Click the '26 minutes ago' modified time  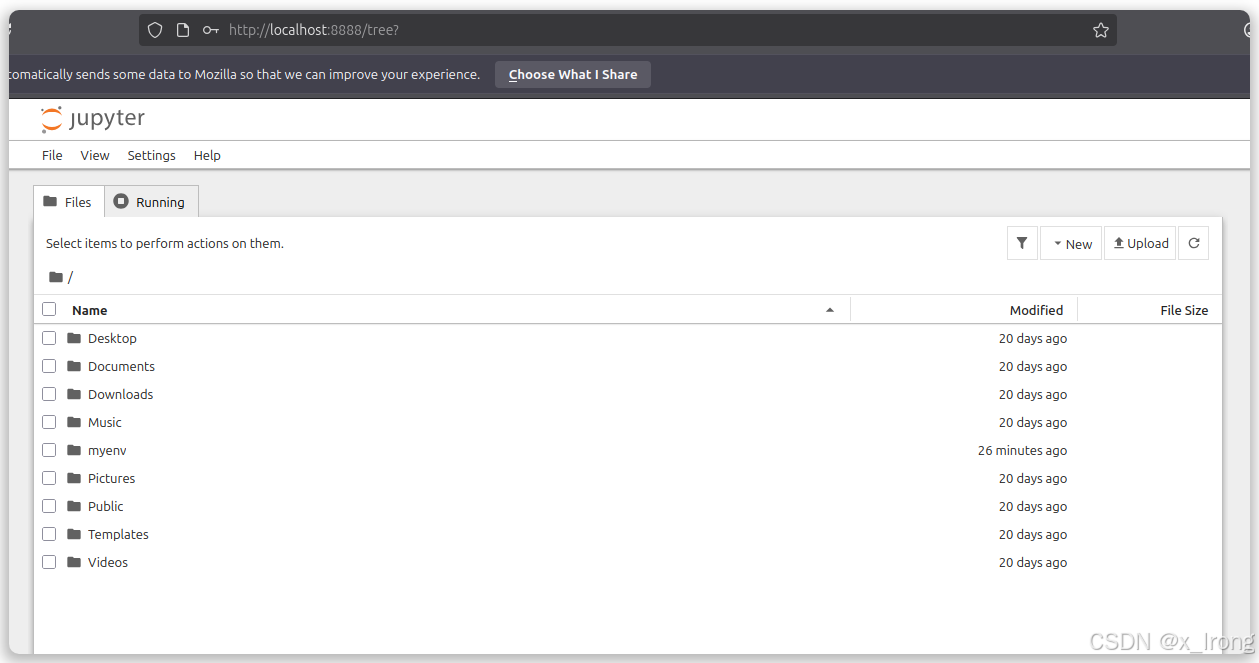[x=1022, y=450]
